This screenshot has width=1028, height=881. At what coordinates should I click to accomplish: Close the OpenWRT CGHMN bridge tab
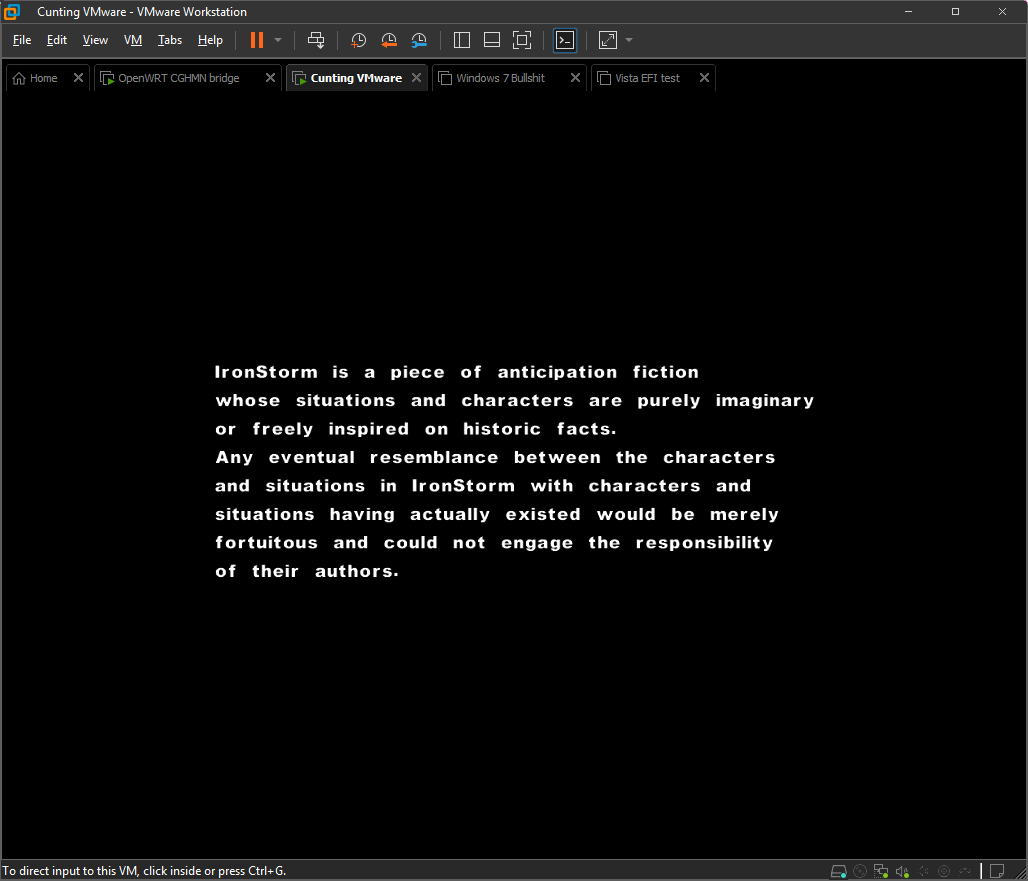click(270, 78)
